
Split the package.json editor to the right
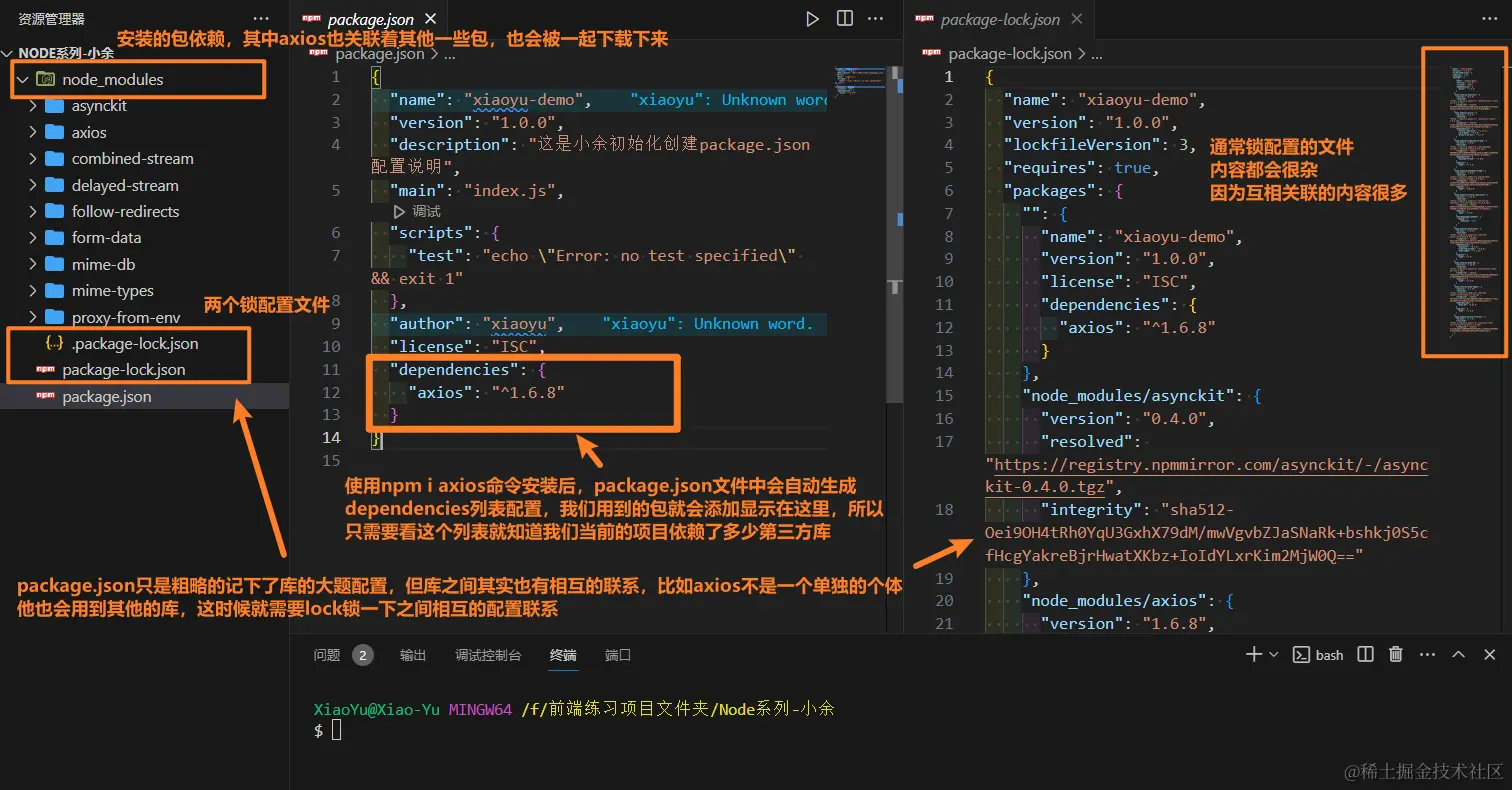pos(845,19)
